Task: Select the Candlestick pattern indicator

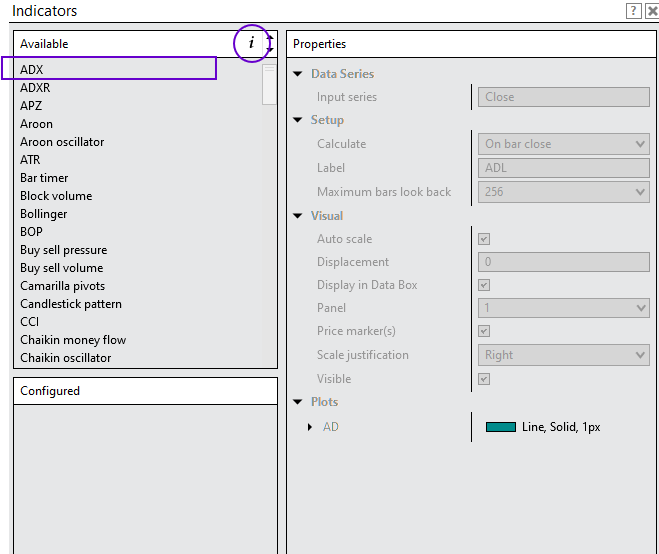Action: coord(71,304)
